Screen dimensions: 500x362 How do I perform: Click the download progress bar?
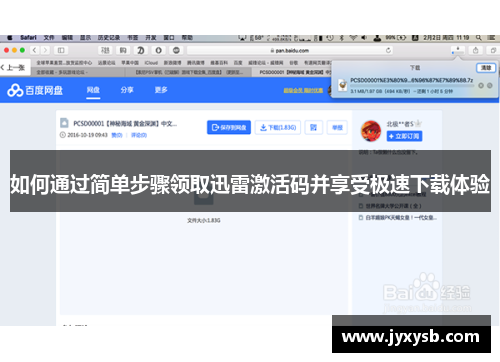[412, 86]
